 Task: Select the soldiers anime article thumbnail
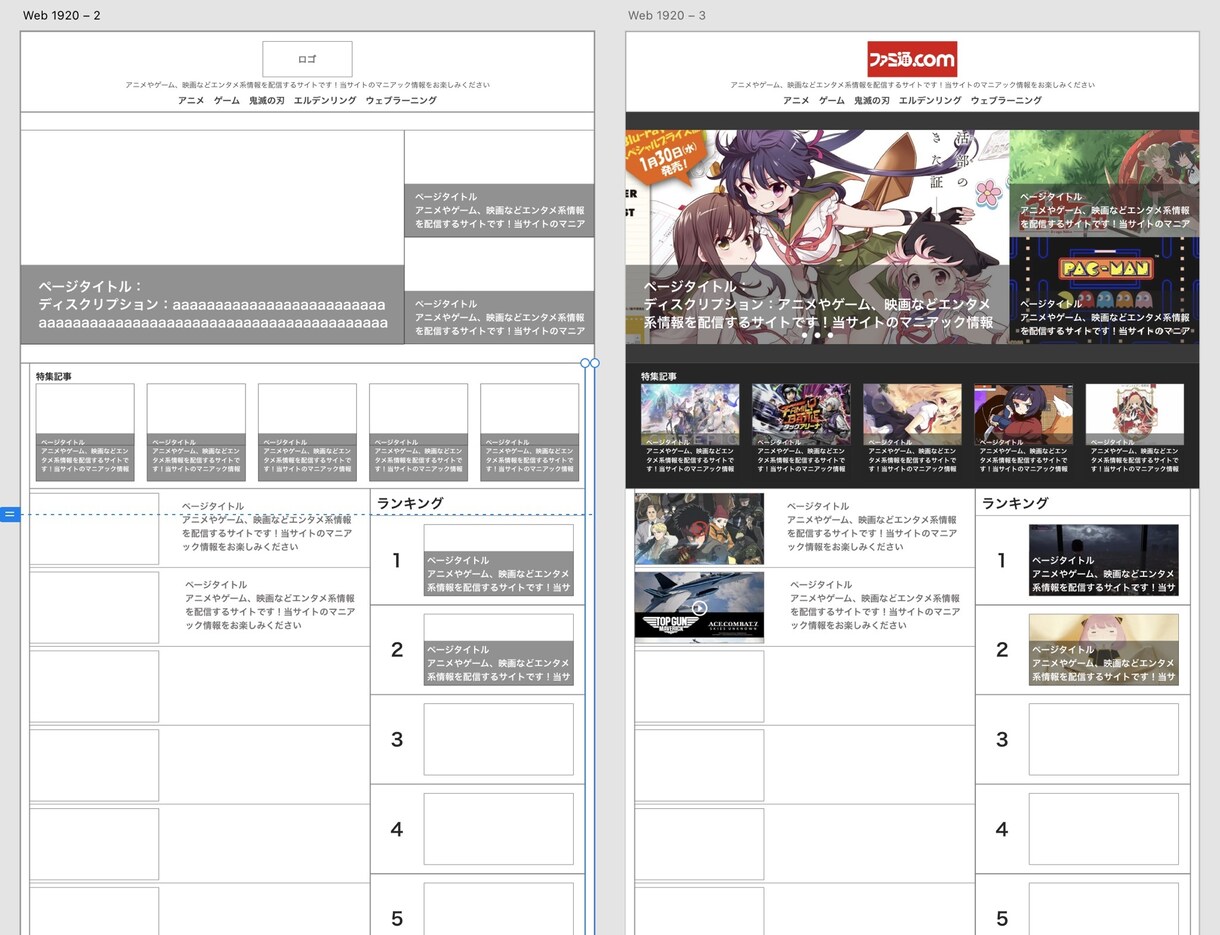click(699, 527)
